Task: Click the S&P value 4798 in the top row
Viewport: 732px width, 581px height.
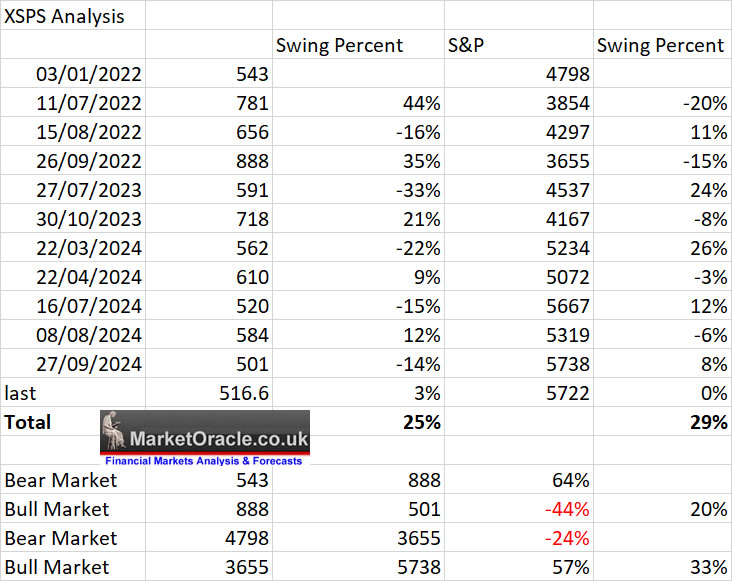Action: 568,74
